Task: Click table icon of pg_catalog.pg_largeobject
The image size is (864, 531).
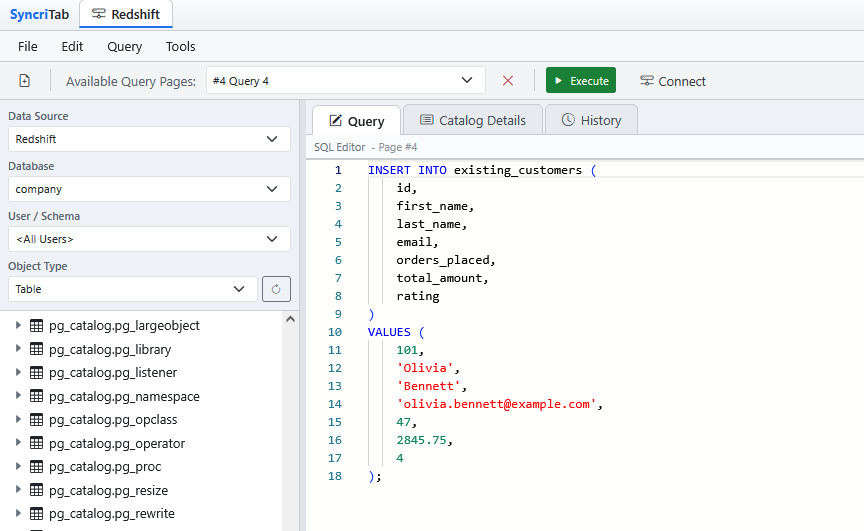Action: point(36,326)
